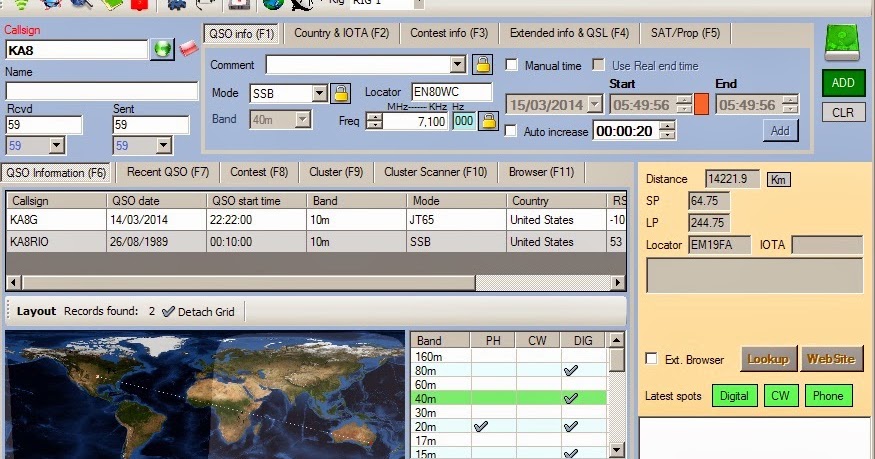The image size is (875, 459).
Task: Toggle the padlock icon next to Comment
Action: [x=483, y=65]
